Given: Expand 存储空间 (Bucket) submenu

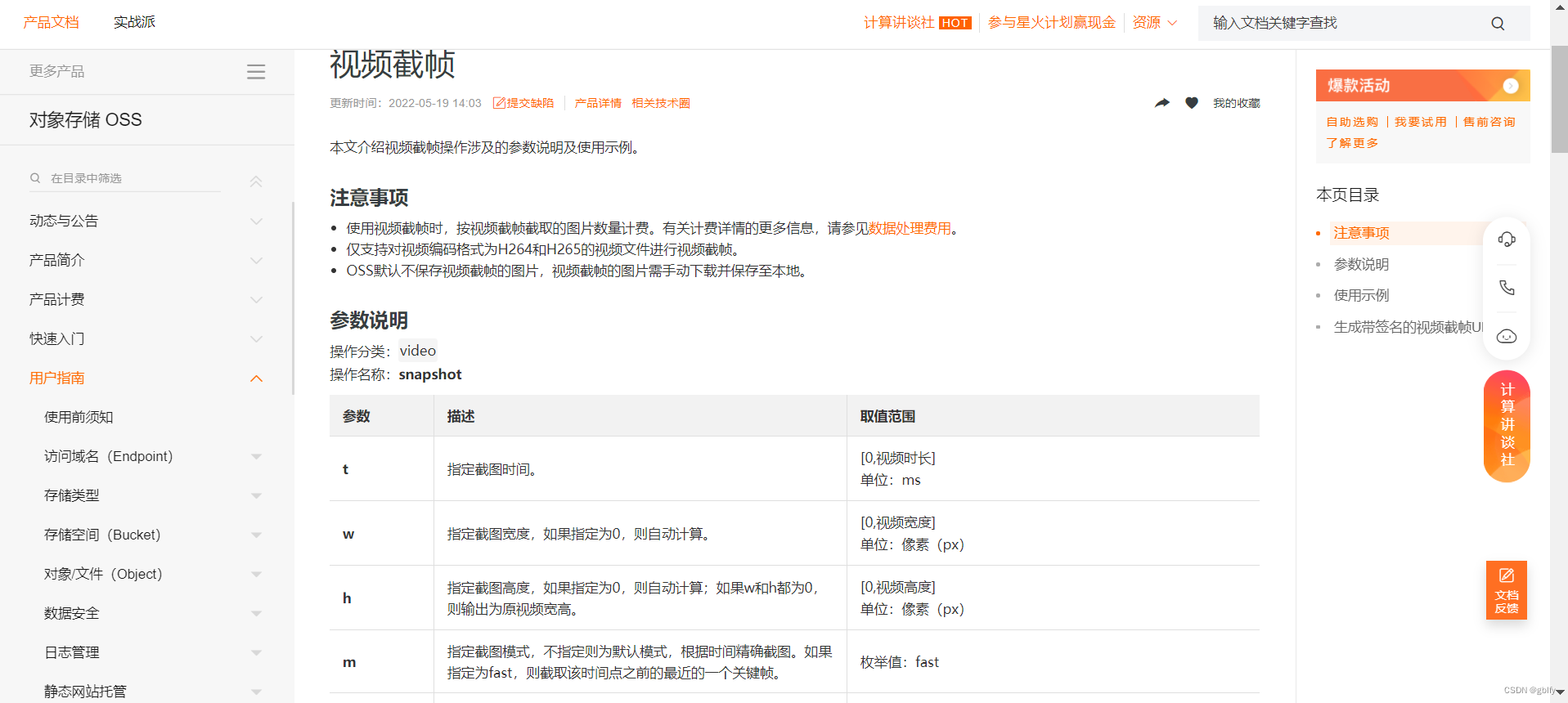Looking at the screenshot, I should click(256, 535).
